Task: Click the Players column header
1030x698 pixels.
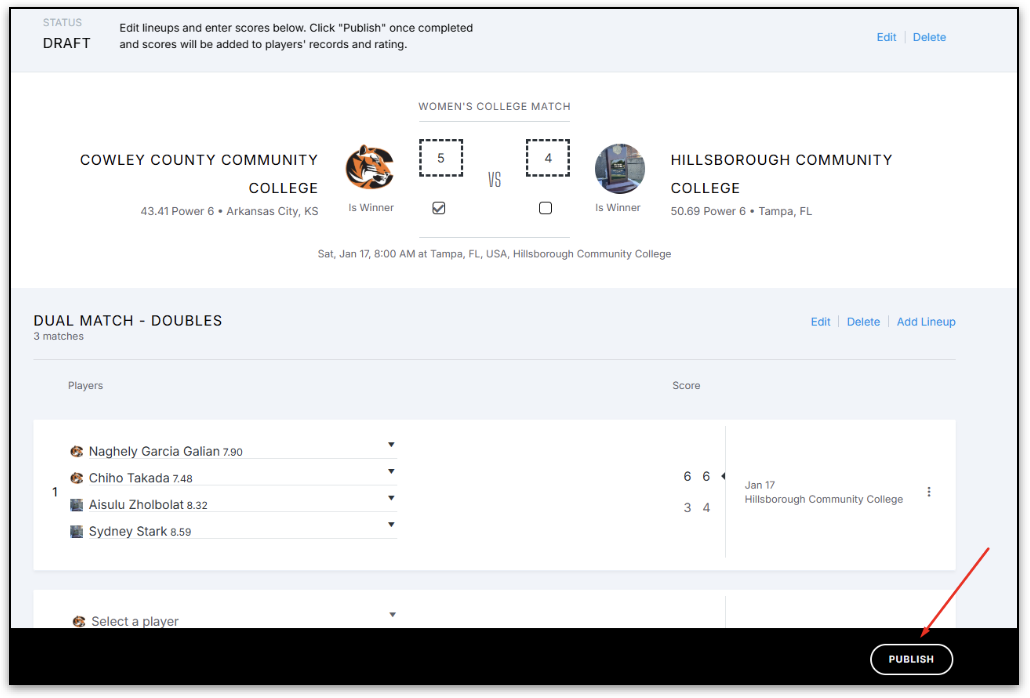Action: click(85, 385)
